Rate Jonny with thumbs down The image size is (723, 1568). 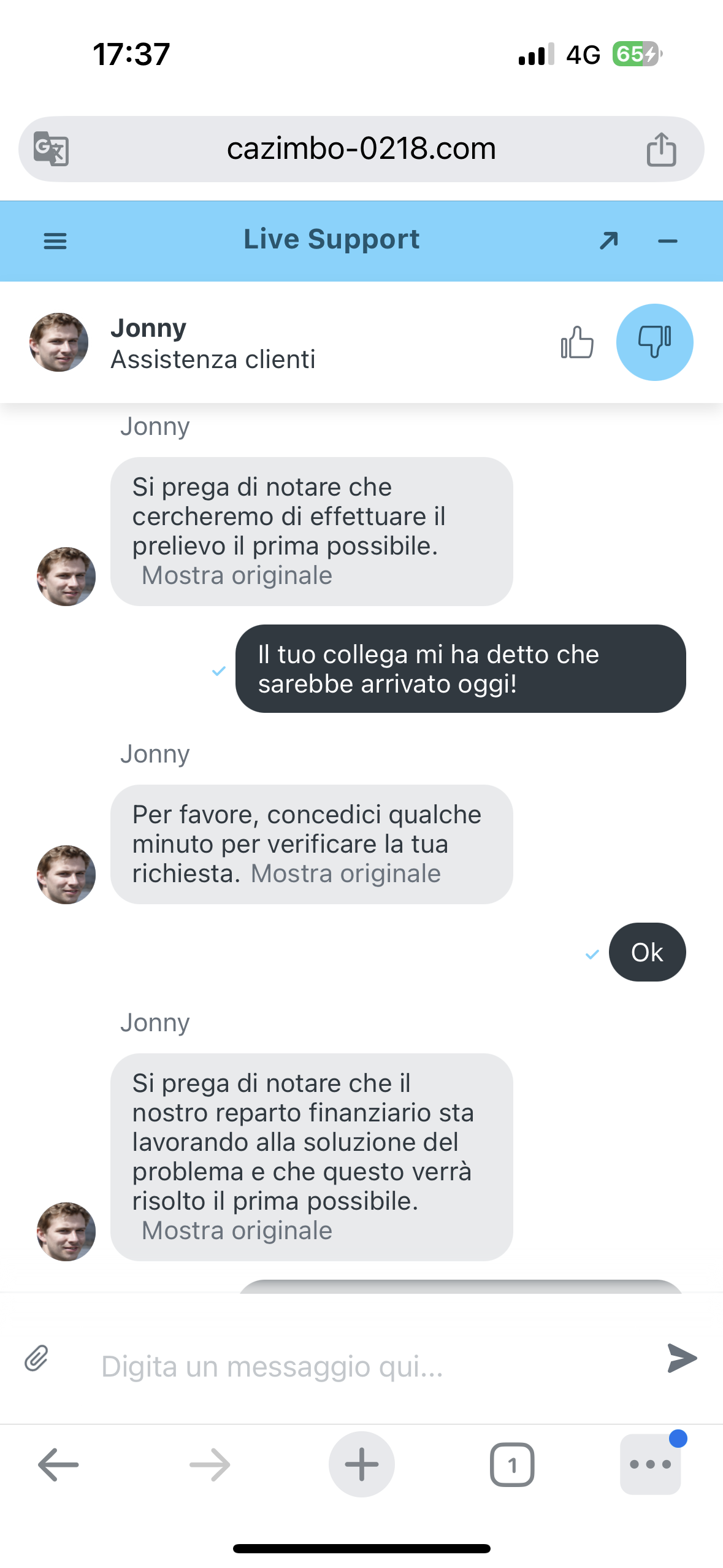pyautogui.click(x=654, y=342)
